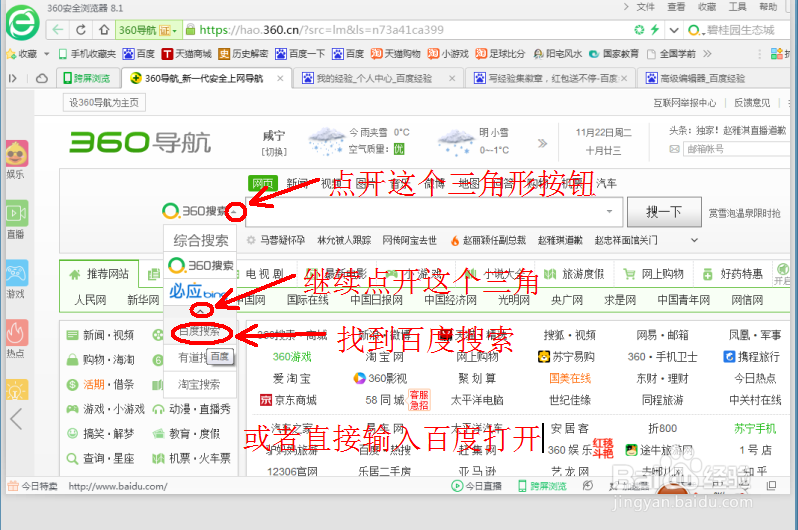Switch to 高级编辑器 百度经验 tab
The image size is (798, 530).
pyautogui.click(x=702, y=78)
